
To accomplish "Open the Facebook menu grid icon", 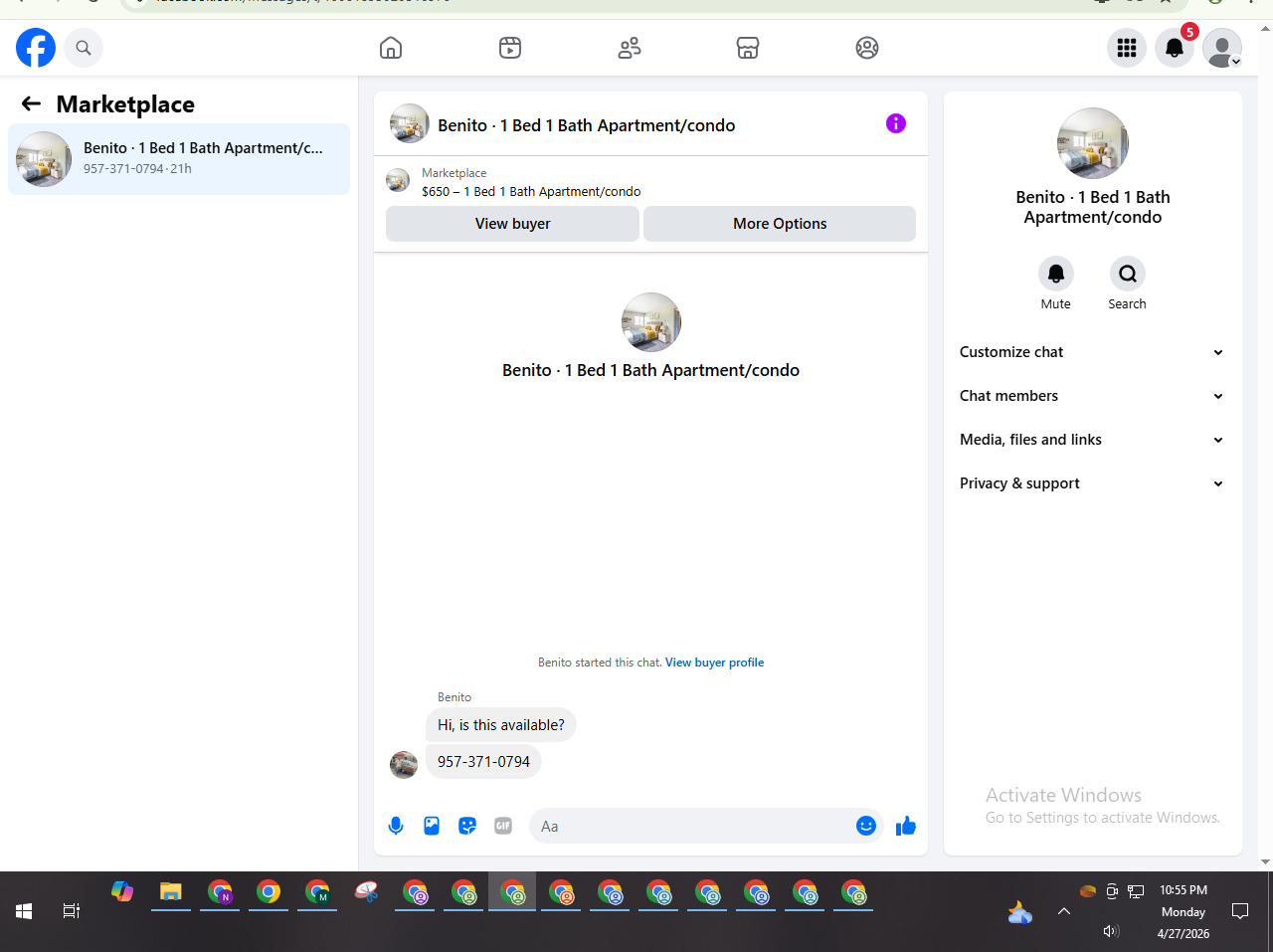I will point(1127,48).
